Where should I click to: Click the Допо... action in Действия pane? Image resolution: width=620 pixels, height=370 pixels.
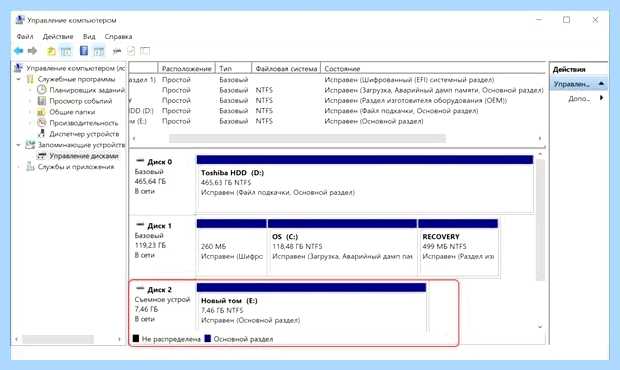(x=579, y=98)
